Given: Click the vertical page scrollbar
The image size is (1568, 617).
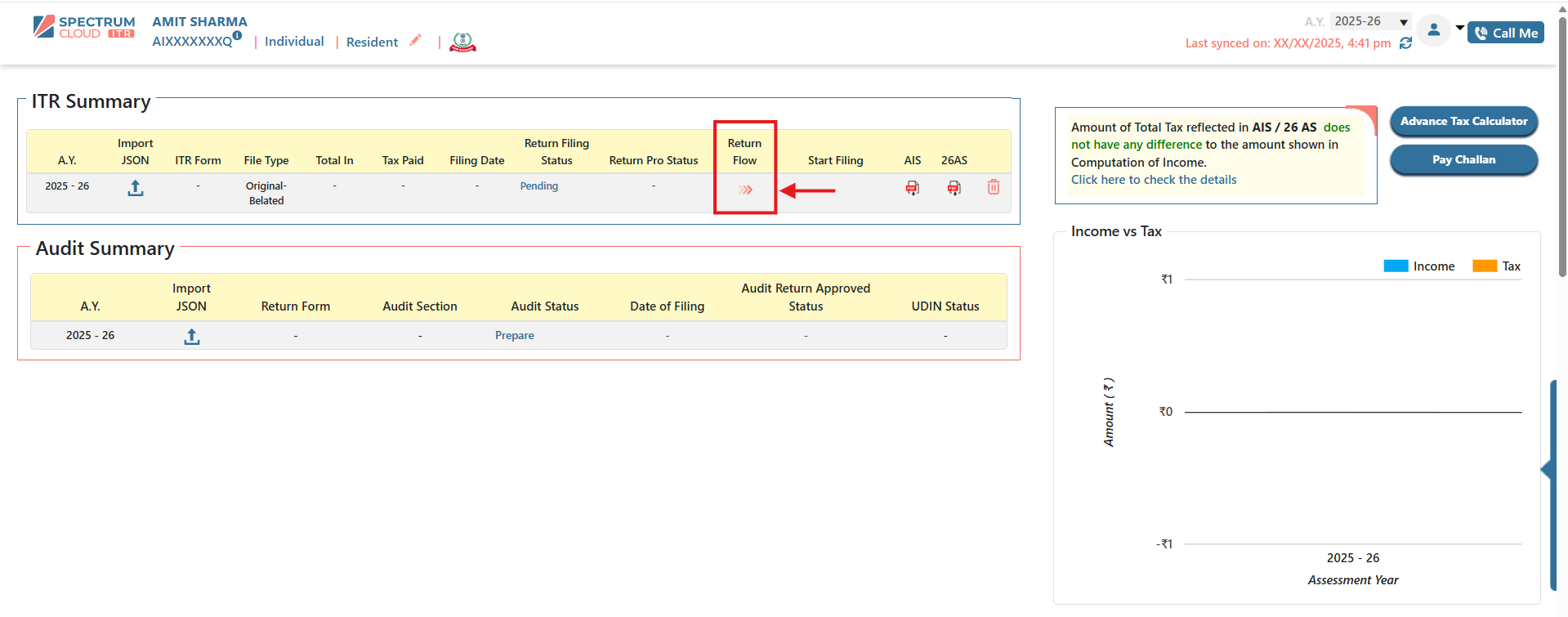Looking at the screenshot, I should pyautogui.click(x=1562, y=147).
